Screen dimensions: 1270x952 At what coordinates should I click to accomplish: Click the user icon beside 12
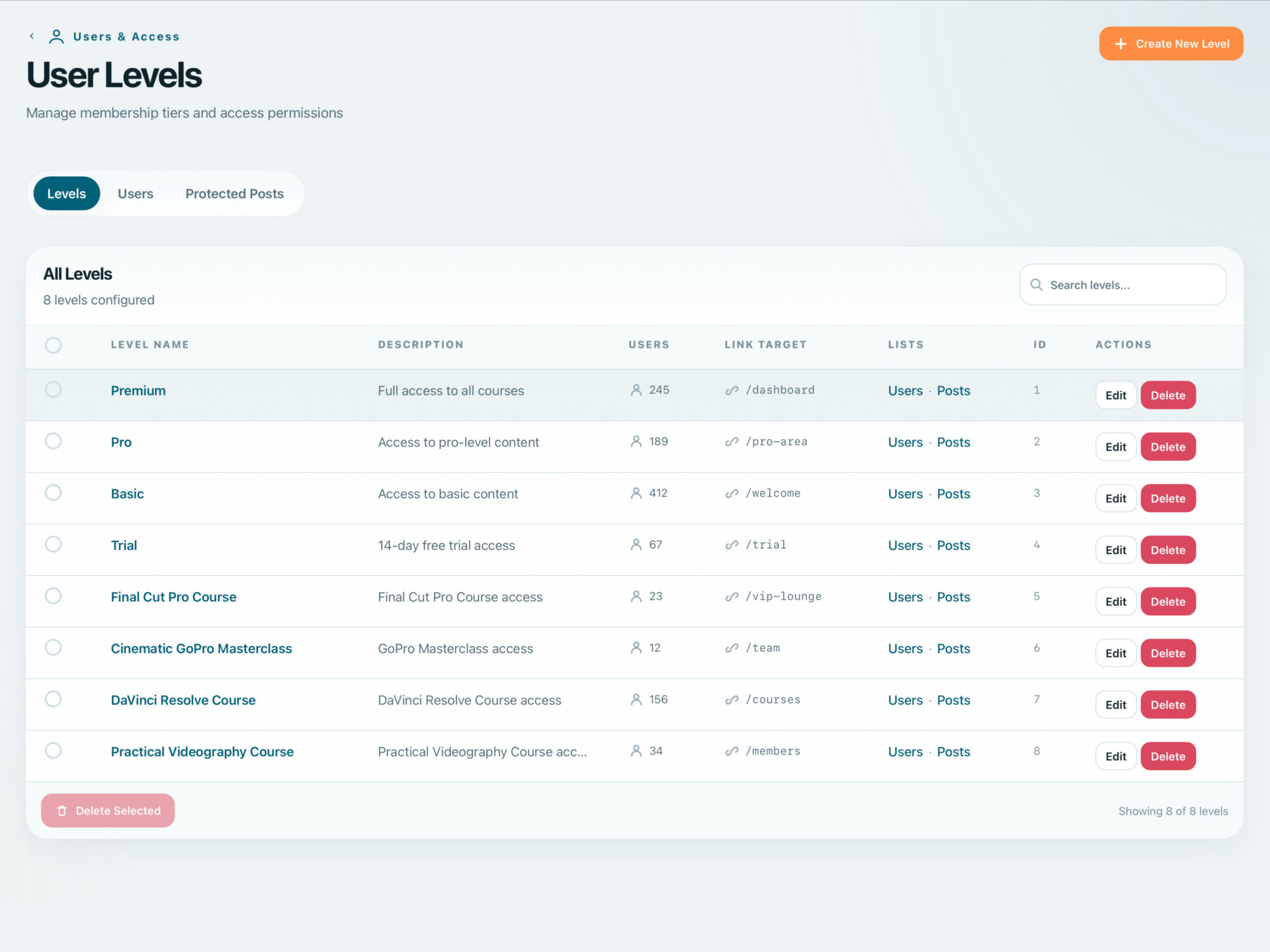(x=636, y=648)
